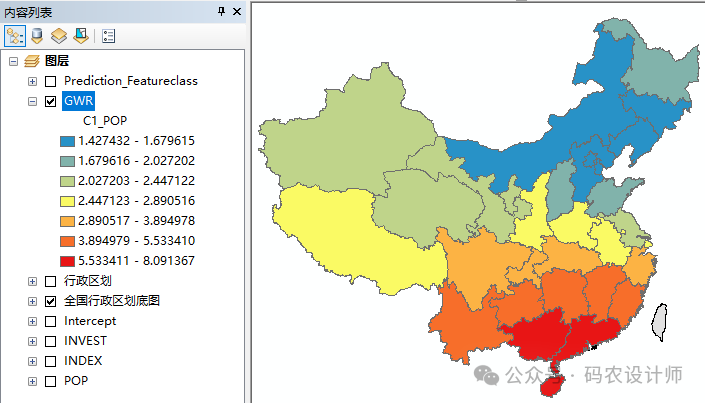Click the 内容列表 panel title
This screenshot has width=705, height=403.
[x=28, y=12]
